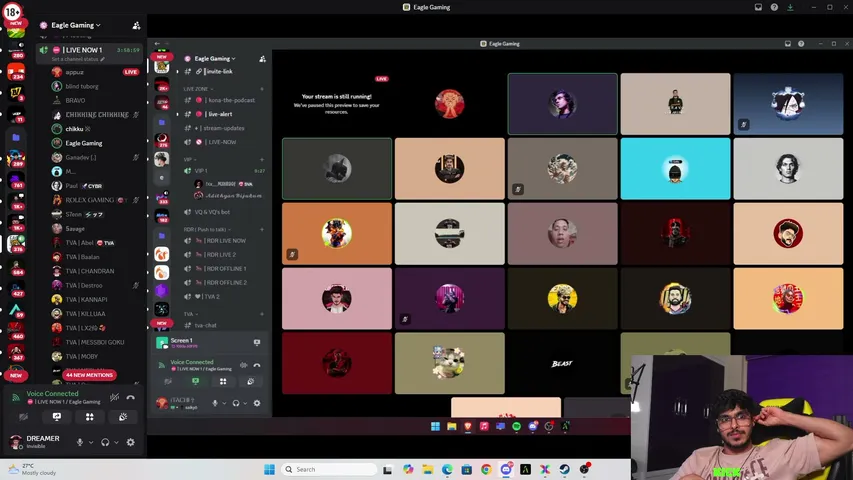Viewport: 853px width, 480px height.
Task: Open Steam from the taskbar
Action: coord(564,469)
